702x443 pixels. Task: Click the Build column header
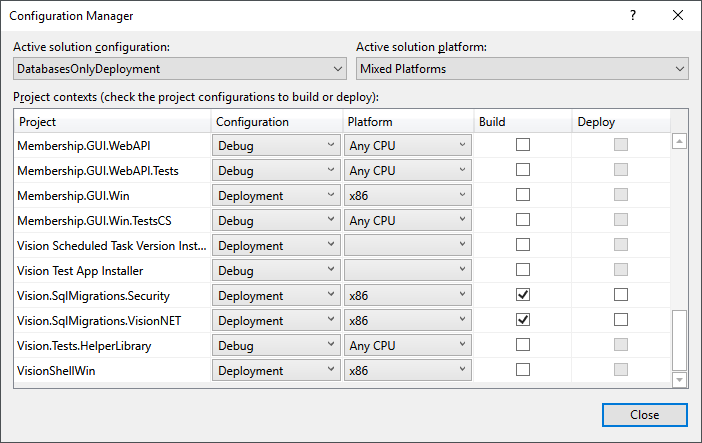click(x=522, y=121)
